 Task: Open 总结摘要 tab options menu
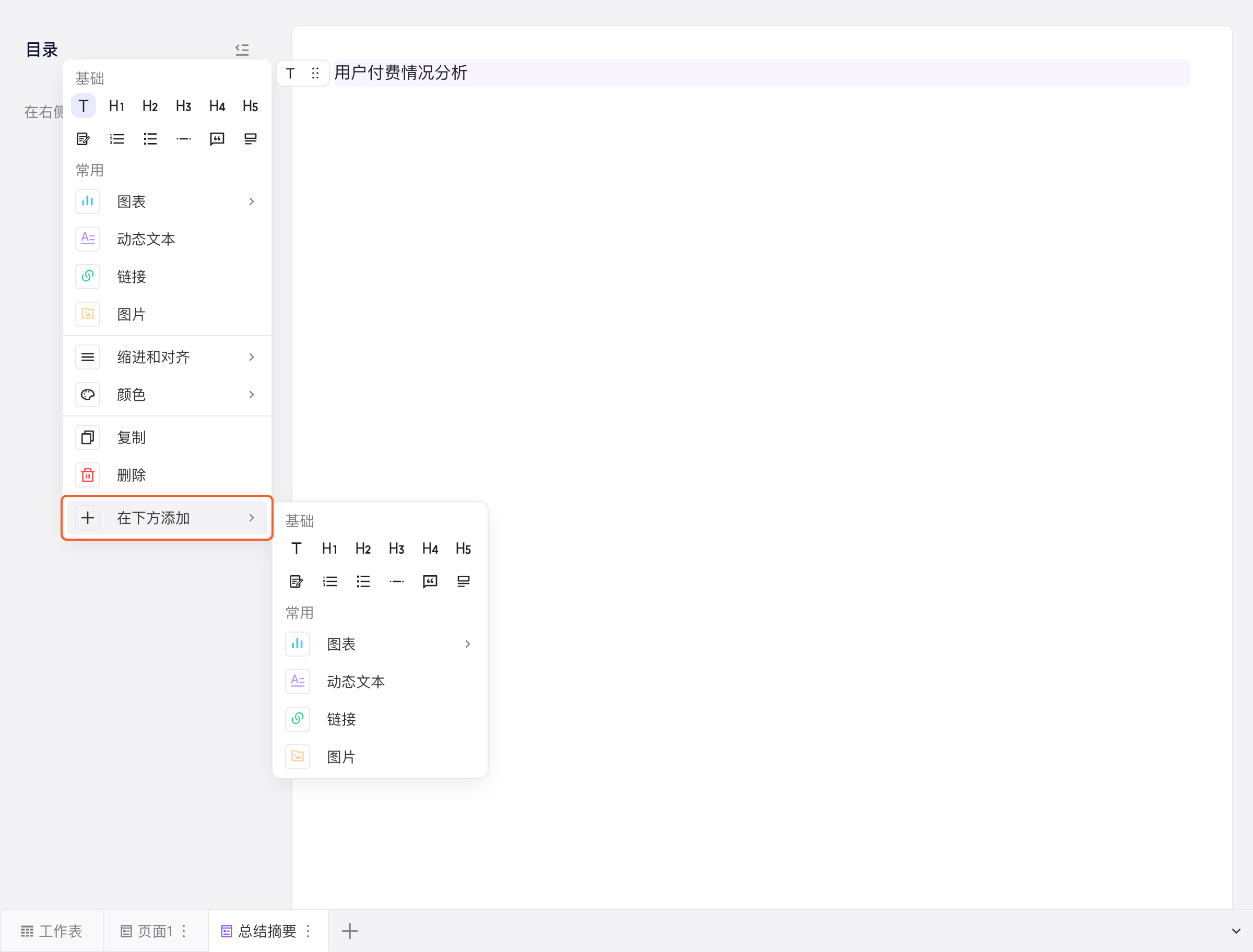point(309,931)
